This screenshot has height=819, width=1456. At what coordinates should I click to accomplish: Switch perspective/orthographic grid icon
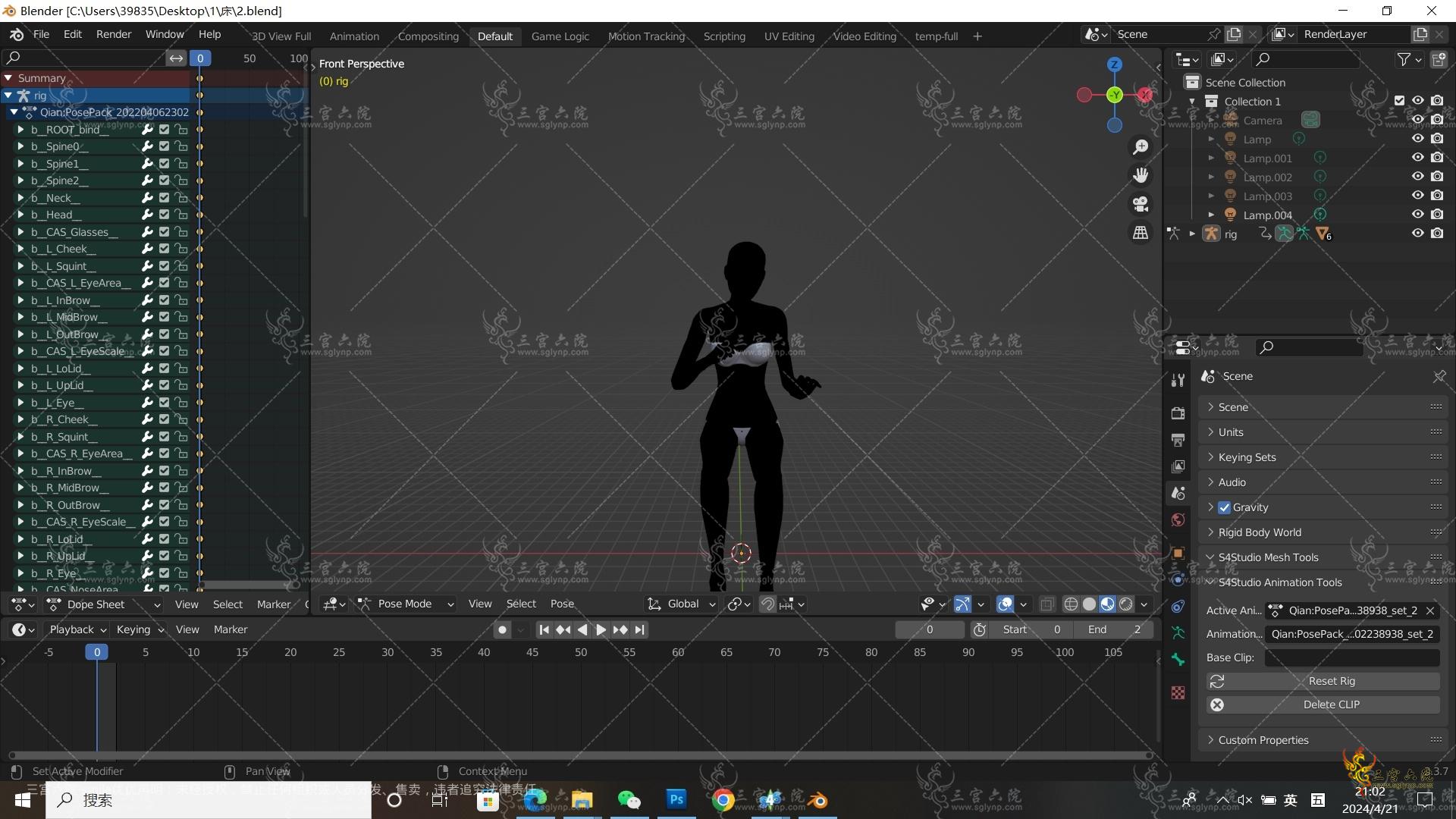1141,234
